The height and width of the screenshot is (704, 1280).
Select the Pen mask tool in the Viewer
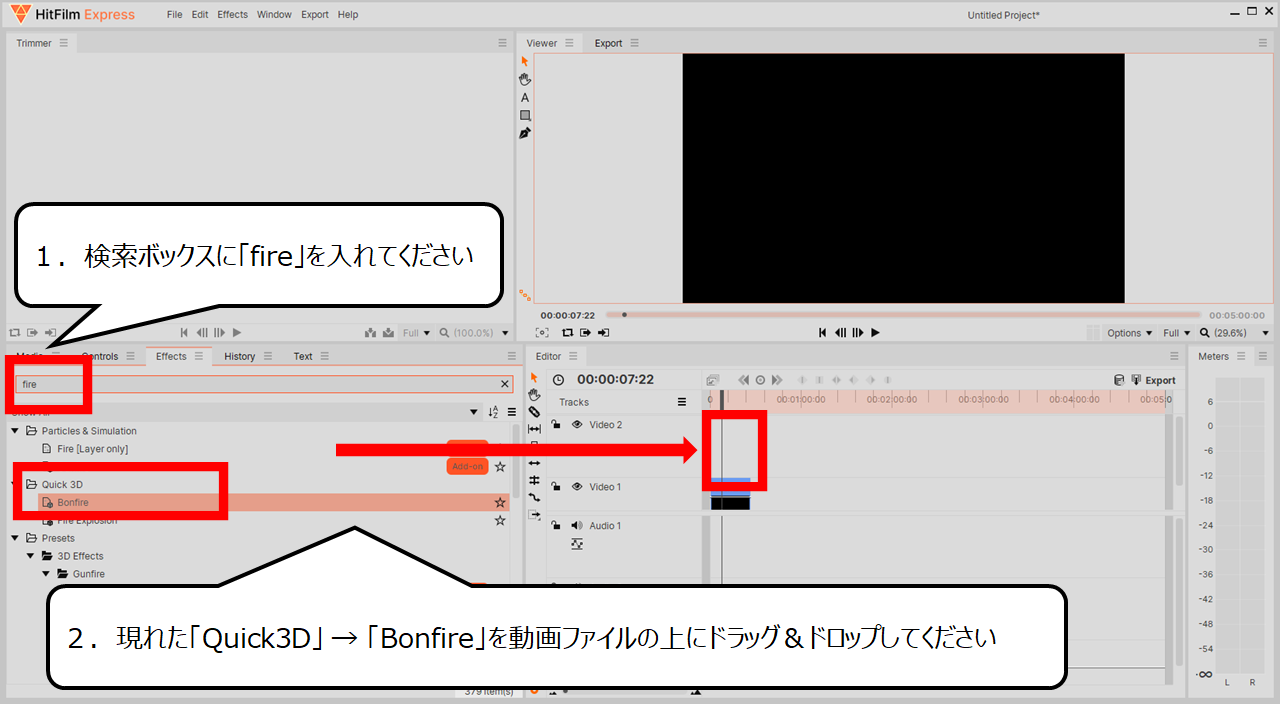pyautogui.click(x=525, y=133)
